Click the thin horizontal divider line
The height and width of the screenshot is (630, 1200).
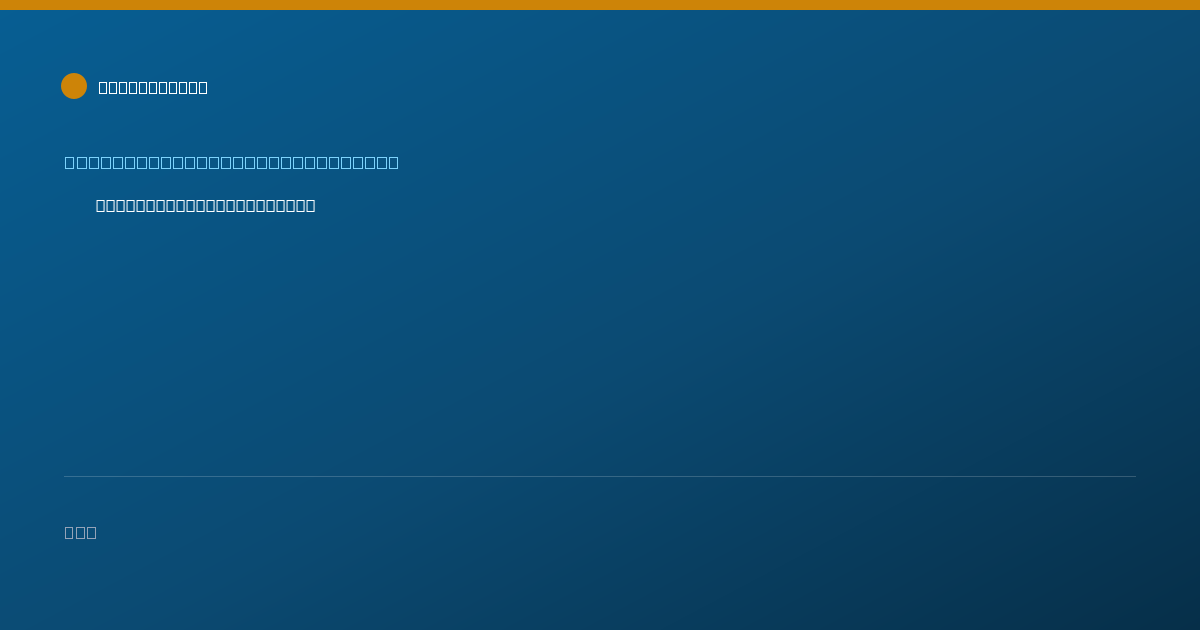(600, 476)
